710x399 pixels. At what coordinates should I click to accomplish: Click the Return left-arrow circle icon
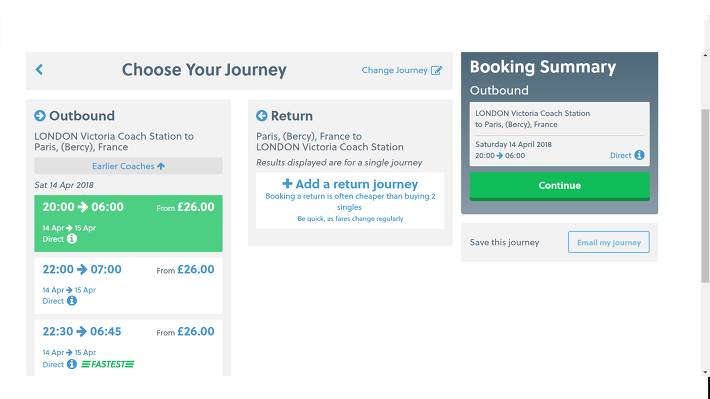262,115
